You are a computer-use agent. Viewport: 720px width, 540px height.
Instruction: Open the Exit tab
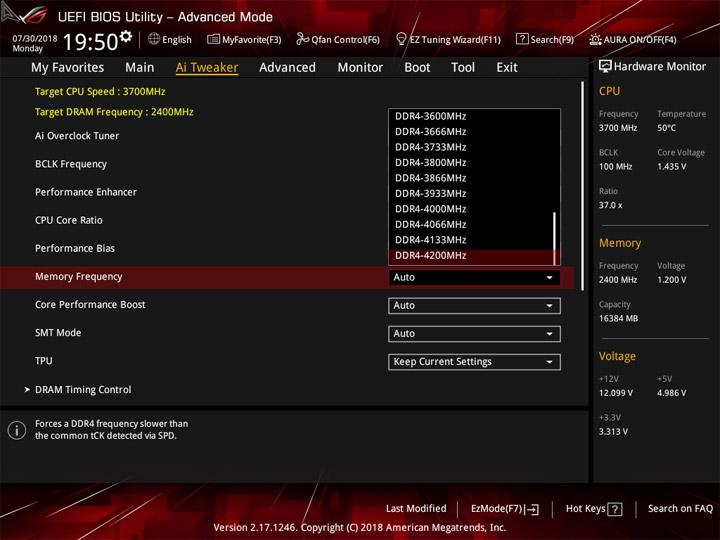coord(506,68)
